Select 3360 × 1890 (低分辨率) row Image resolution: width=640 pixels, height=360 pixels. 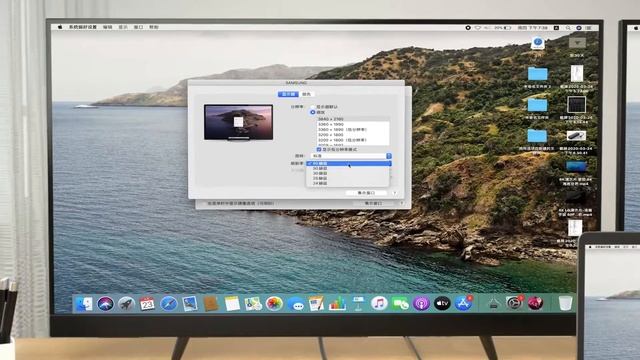pos(353,130)
